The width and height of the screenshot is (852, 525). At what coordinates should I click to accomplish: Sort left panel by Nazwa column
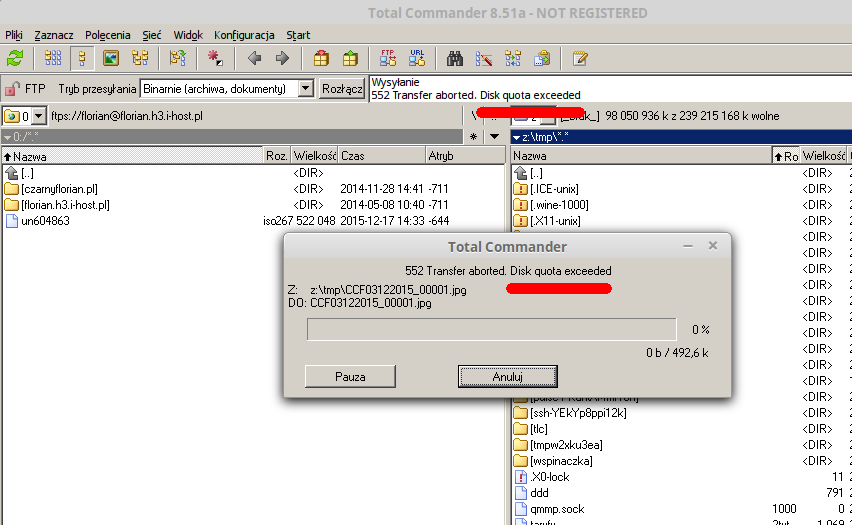(x=133, y=156)
